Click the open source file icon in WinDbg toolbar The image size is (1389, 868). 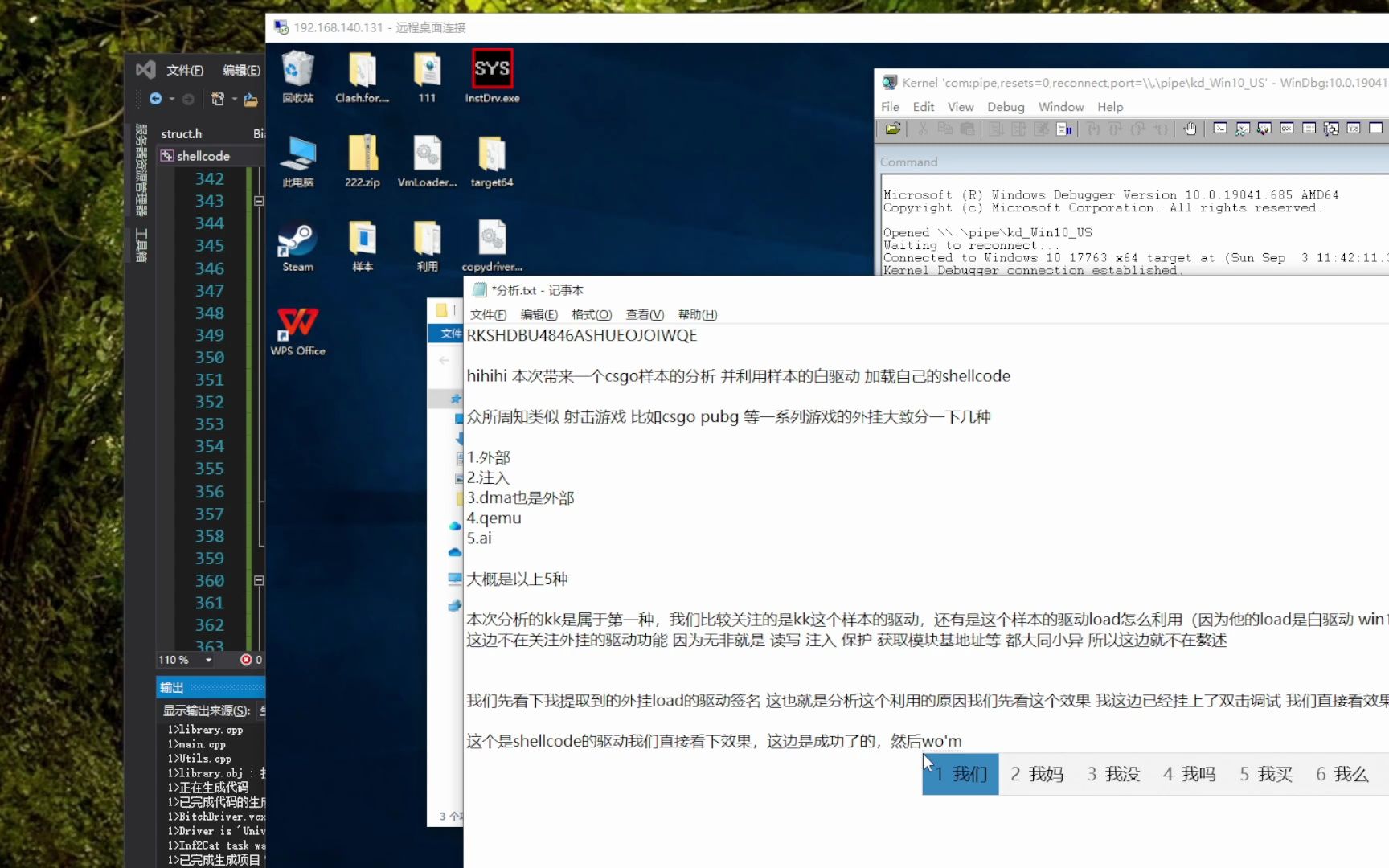tap(894, 129)
